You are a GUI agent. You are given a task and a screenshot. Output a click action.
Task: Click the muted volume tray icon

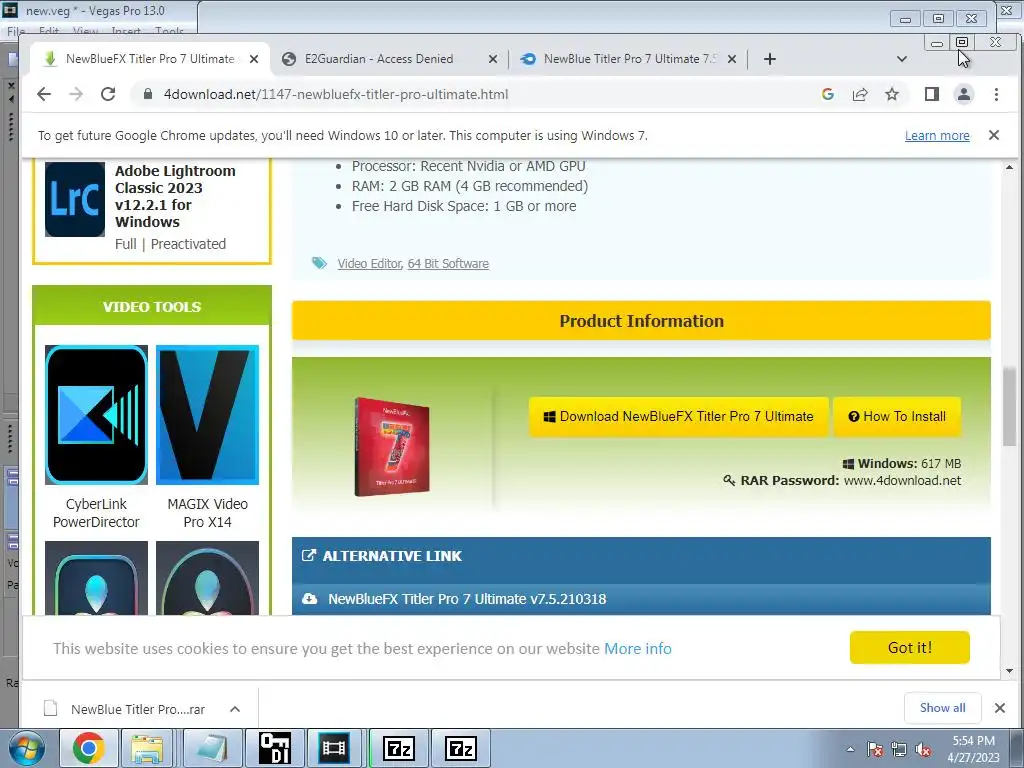click(x=923, y=749)
